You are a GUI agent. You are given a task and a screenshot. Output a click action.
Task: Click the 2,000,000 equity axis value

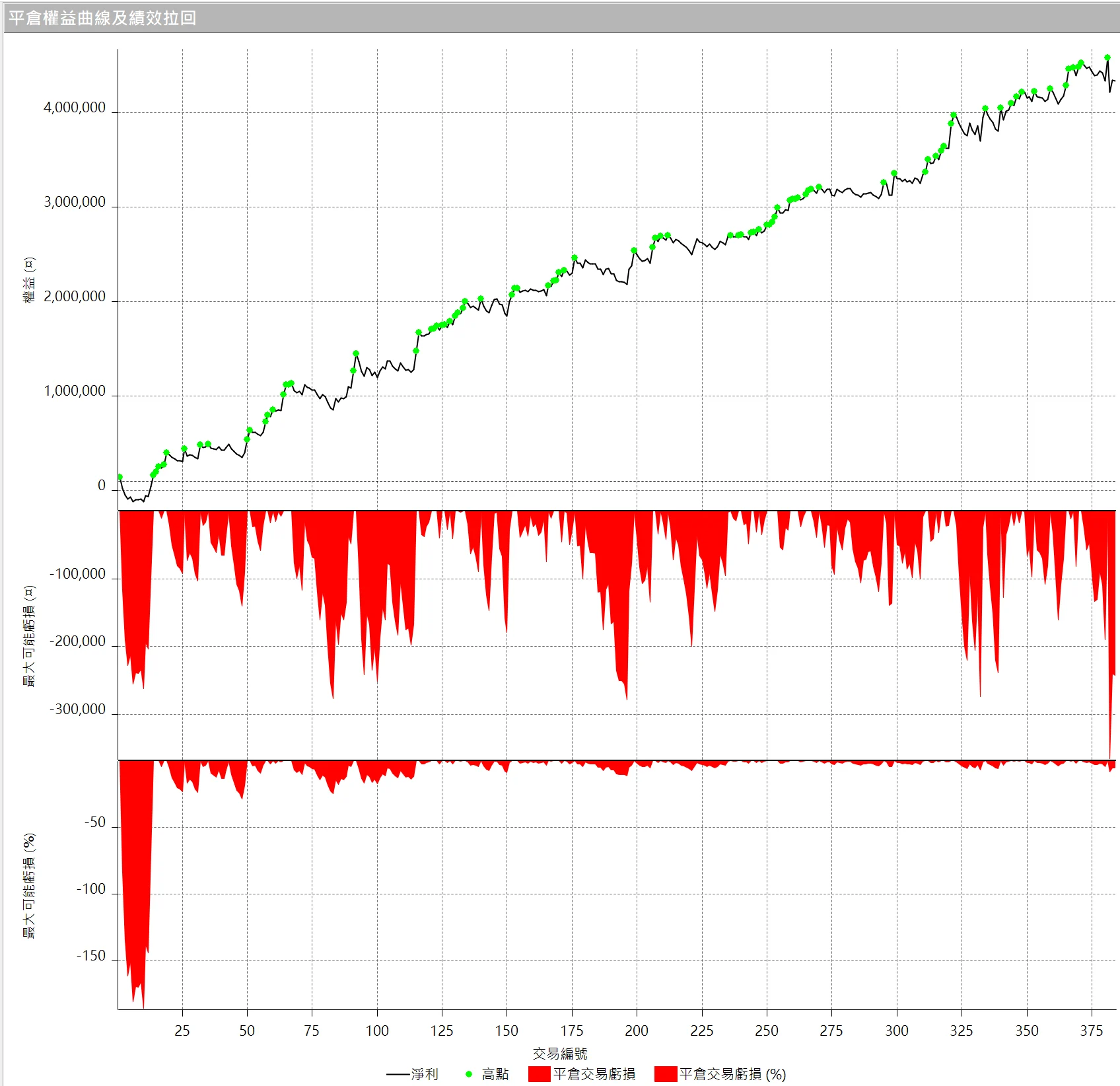(75, 297)
